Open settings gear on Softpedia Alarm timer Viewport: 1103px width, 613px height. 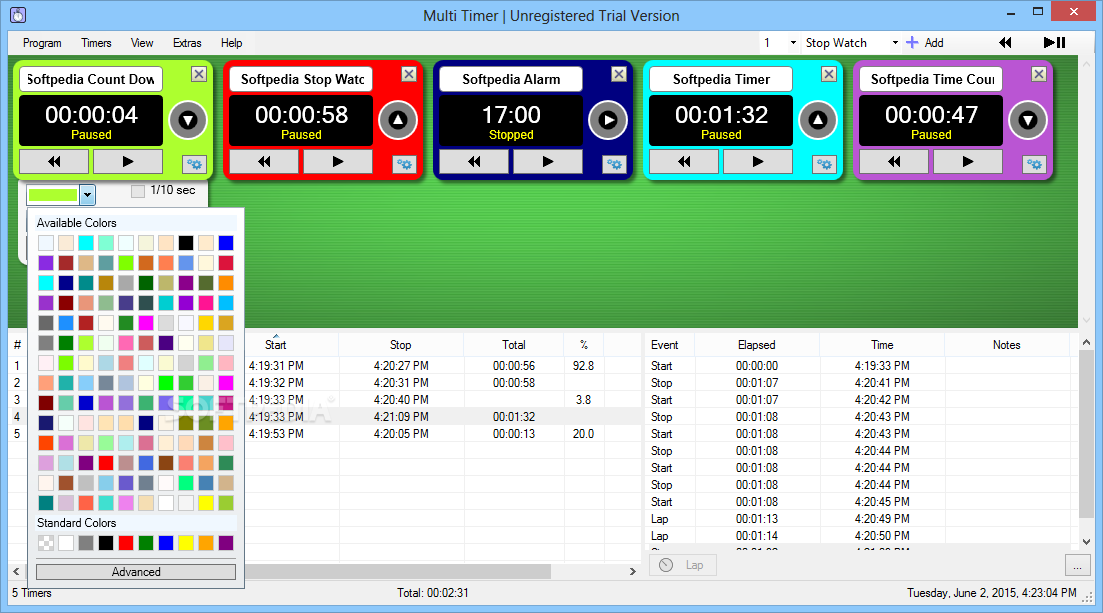pyautogui.click(x=614, y=165)
